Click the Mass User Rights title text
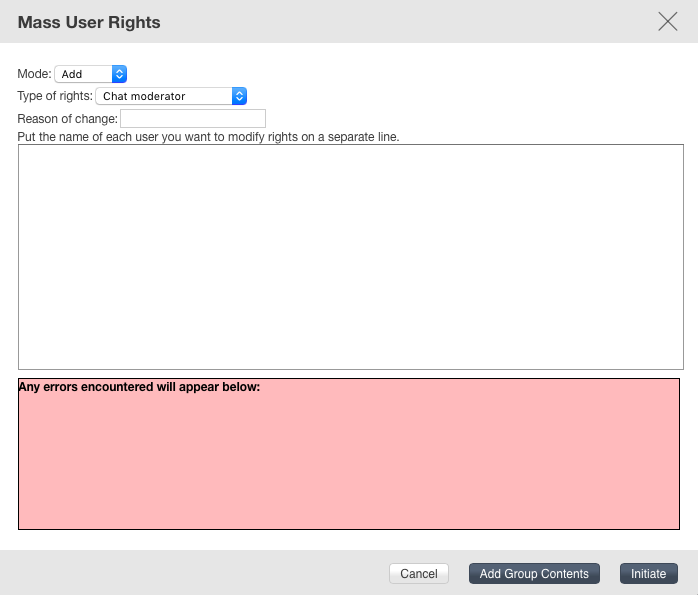The height and width of the screenshot is (595, 698). click(89, 22)
